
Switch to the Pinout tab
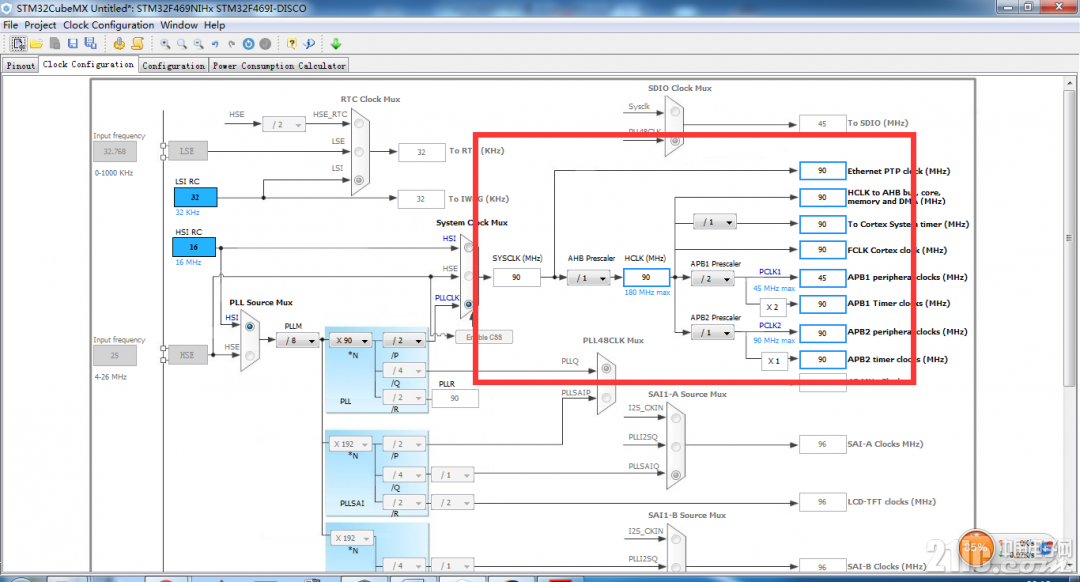[x=21, y=65]
